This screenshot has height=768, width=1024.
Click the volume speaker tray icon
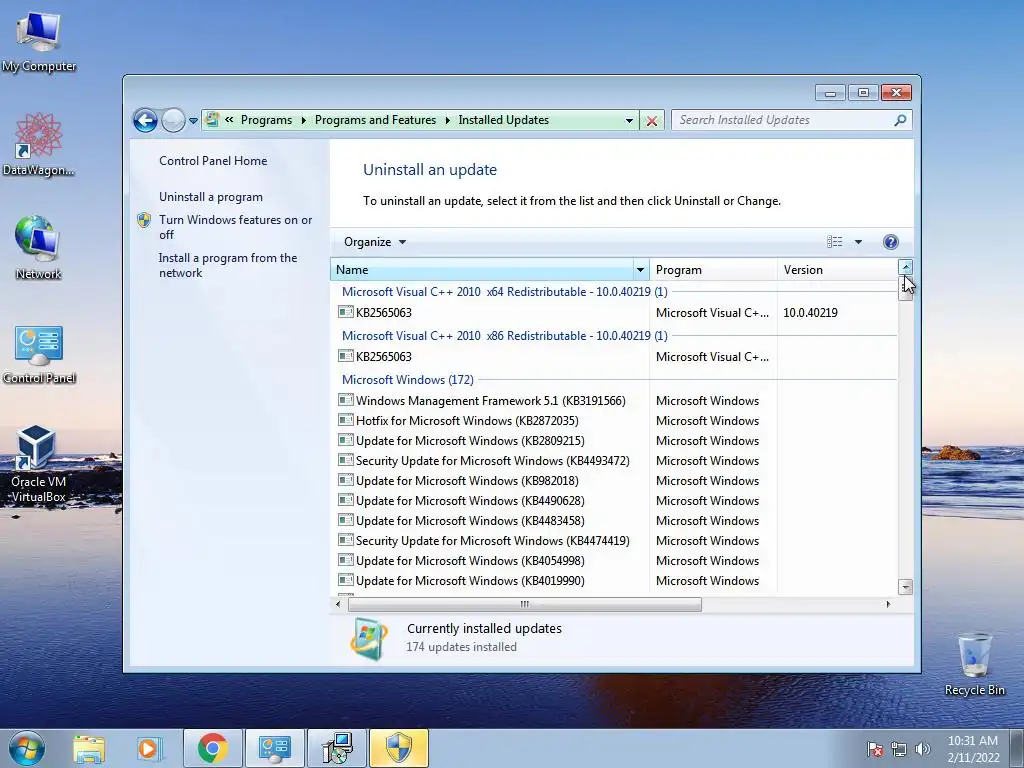[922, 749]
